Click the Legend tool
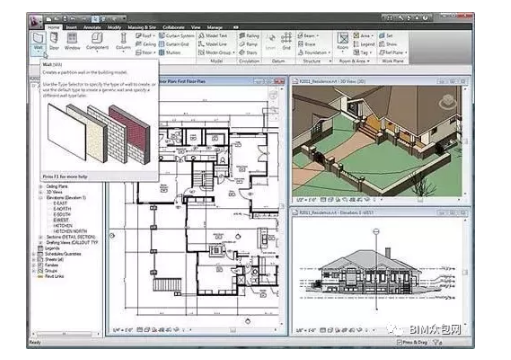This screenshot has width=511, height=360. 364,44
